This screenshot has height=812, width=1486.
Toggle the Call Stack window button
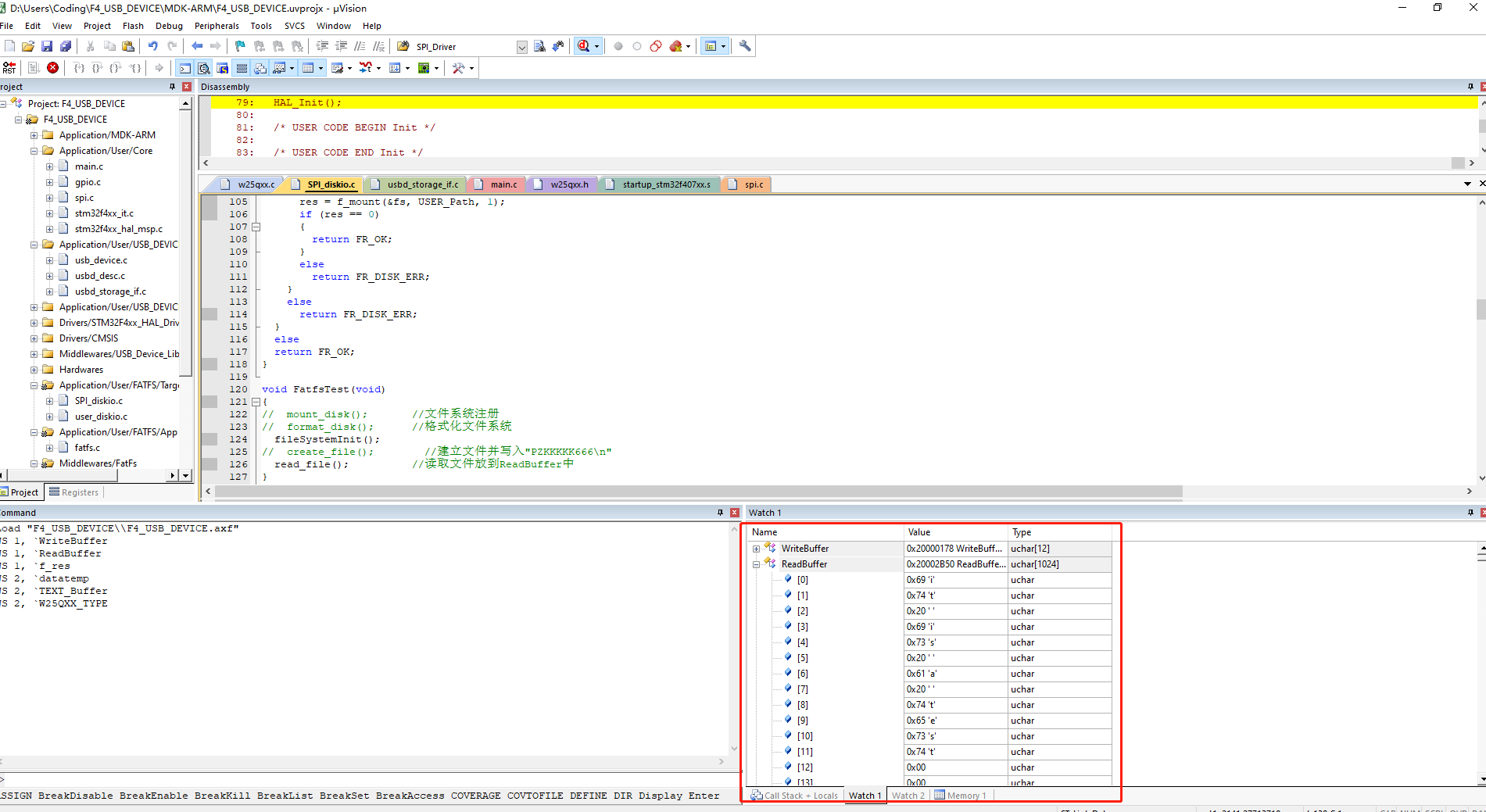(x=260, y=68)
